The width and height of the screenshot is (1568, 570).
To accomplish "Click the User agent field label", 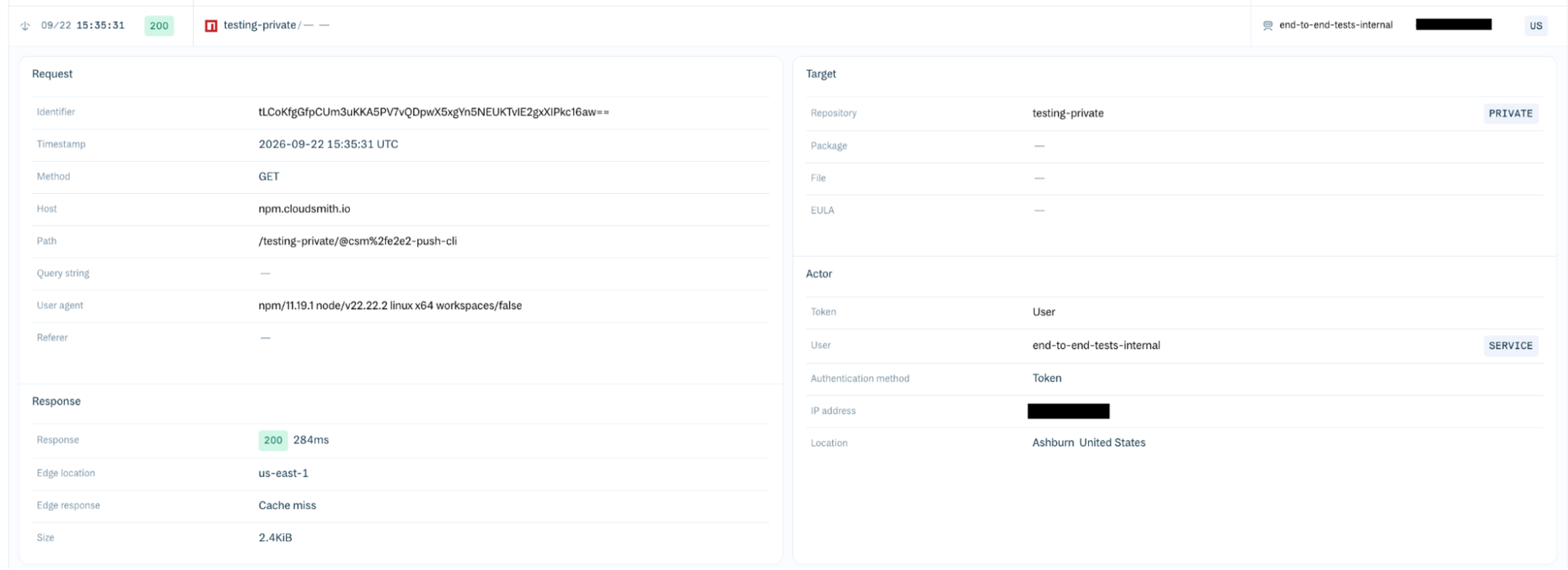I will 60,305.
